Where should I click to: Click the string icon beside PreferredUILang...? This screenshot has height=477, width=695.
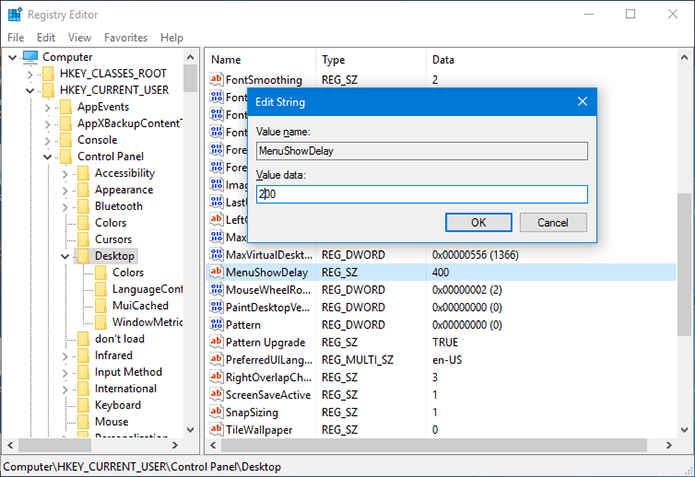click(x=216, y=360)
